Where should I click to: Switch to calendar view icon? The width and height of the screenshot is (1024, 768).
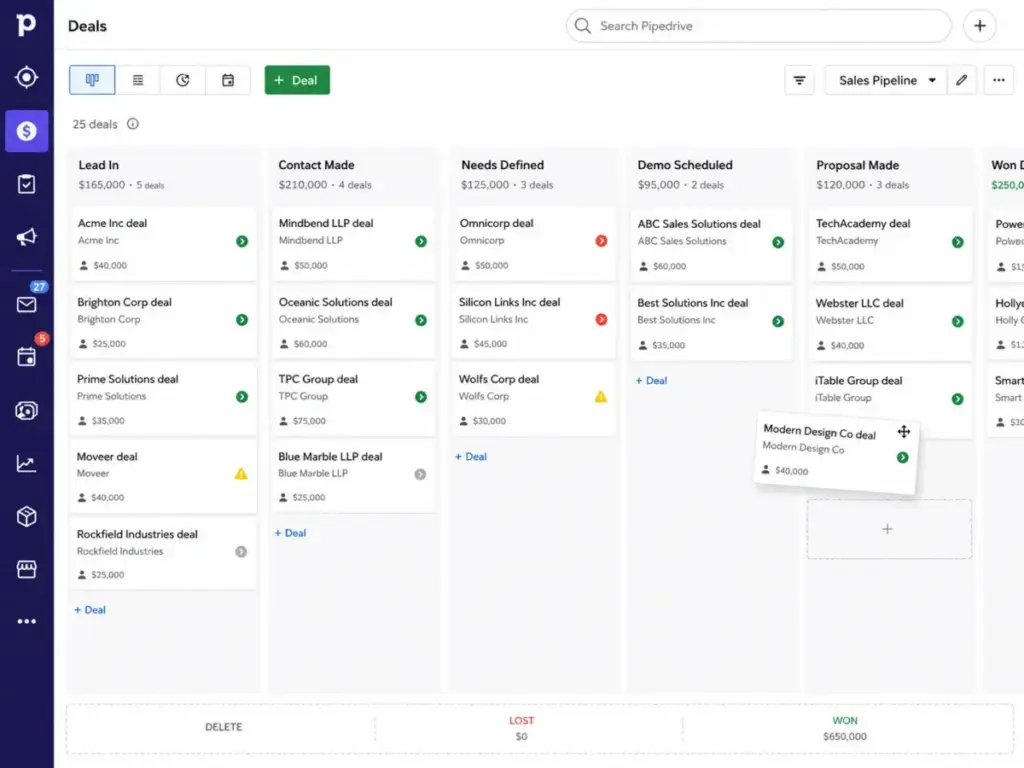point(228,80)
